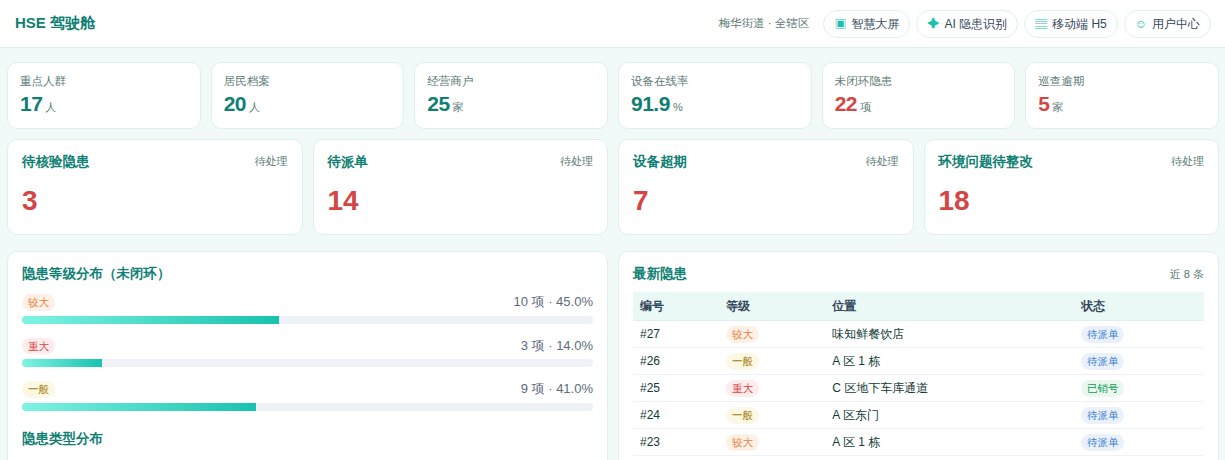Click the red number 18 under 环境问题待整改
1225x460 pixels.
954,201
